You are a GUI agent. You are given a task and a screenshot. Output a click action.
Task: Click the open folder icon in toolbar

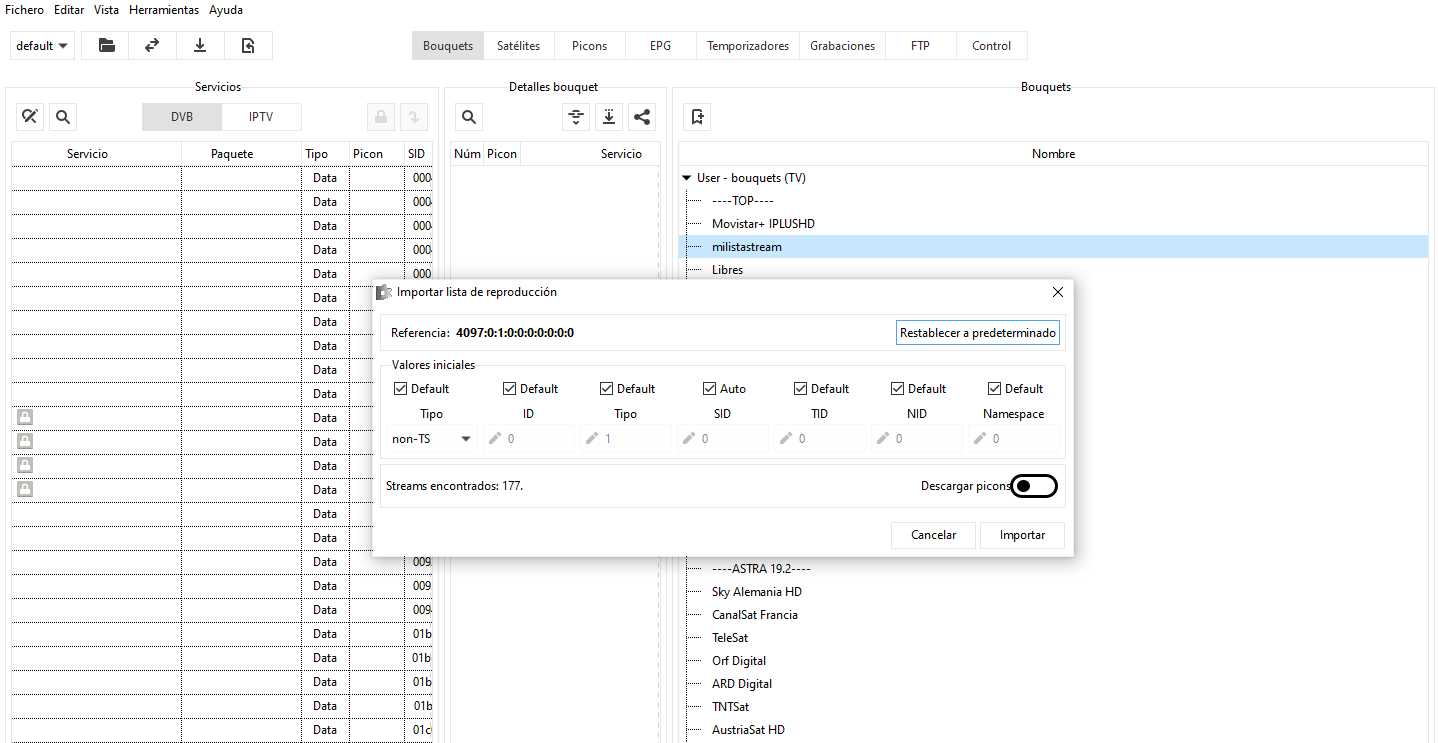tap(106, 46)
